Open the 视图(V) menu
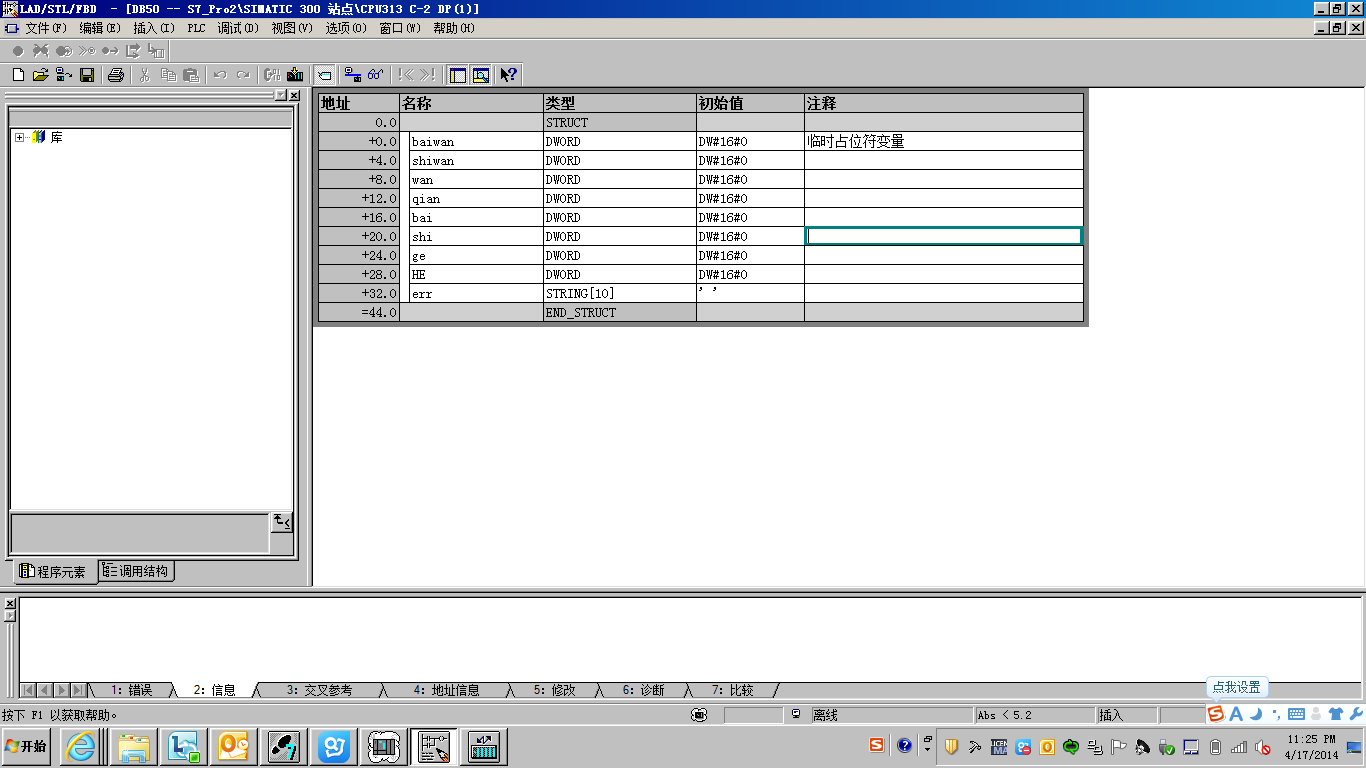 (x=292, y=28)
